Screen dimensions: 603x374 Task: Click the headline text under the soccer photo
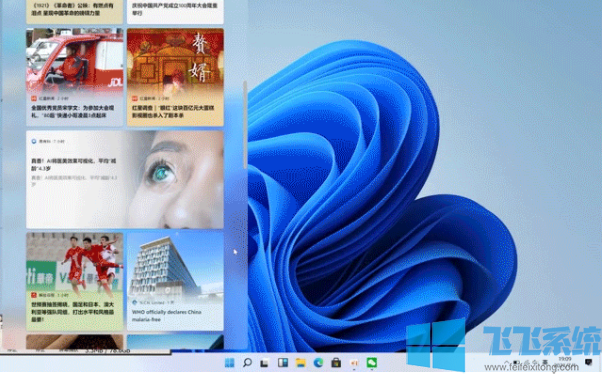coord(73,312)
